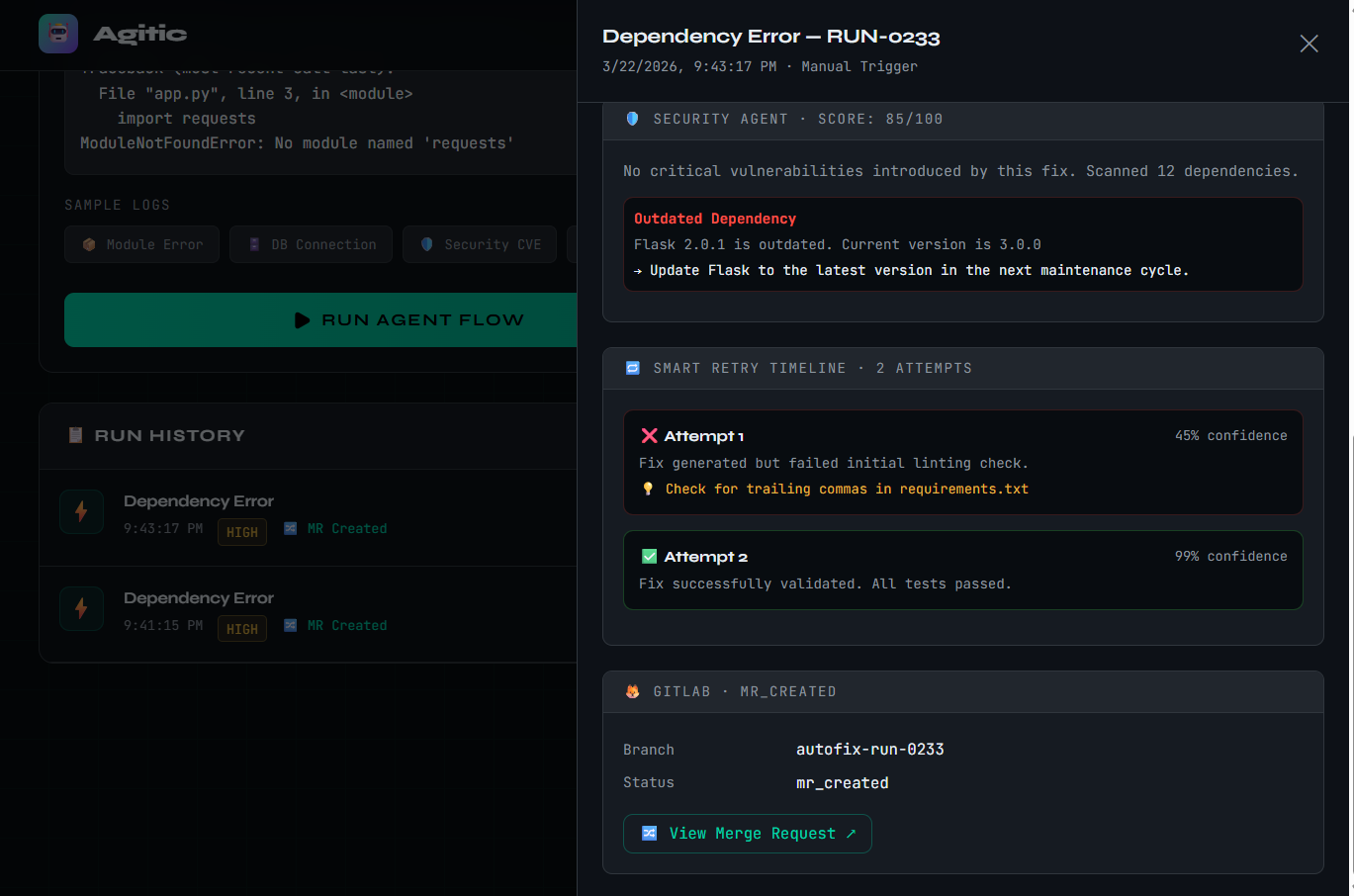Screen dimensions: 1354x896
Task: Click the lightning icon for 9:43:17 PM run
Action: pyautogui.click(x=81, y=511)
